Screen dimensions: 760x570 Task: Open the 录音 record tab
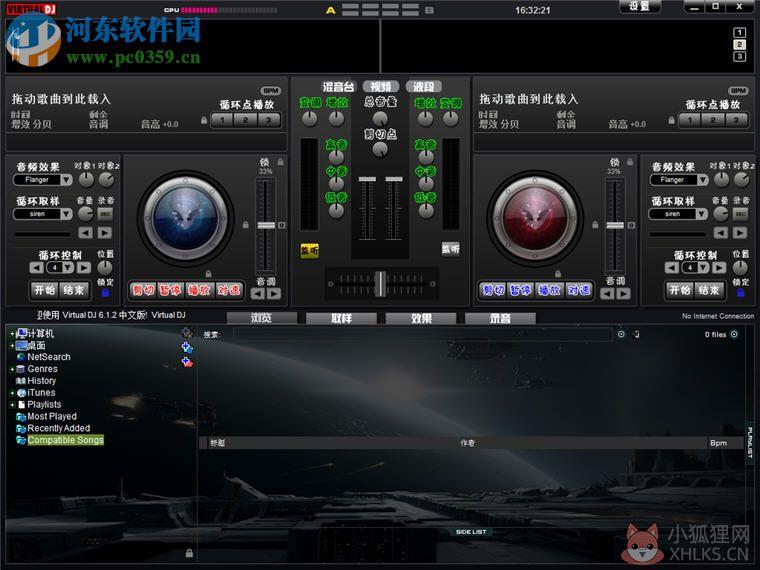coord(500,318)
